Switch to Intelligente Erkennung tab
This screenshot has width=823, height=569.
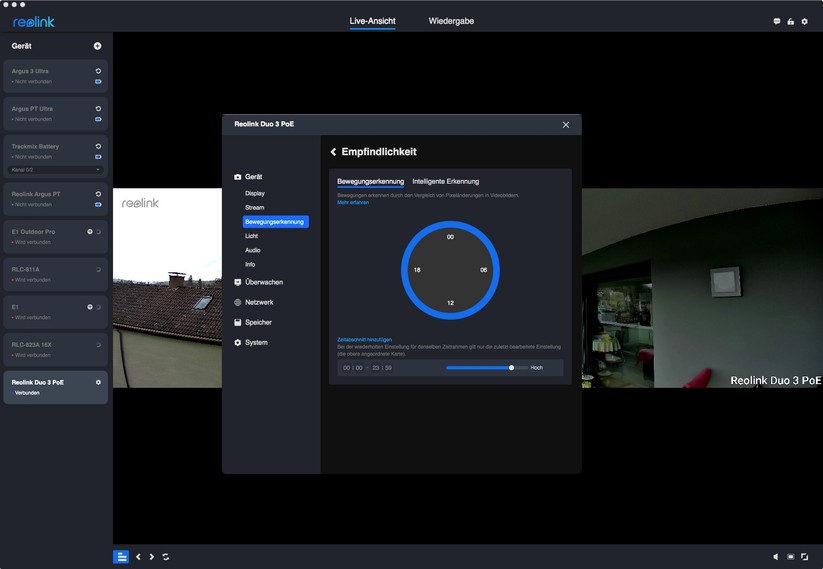coord(445,181)
